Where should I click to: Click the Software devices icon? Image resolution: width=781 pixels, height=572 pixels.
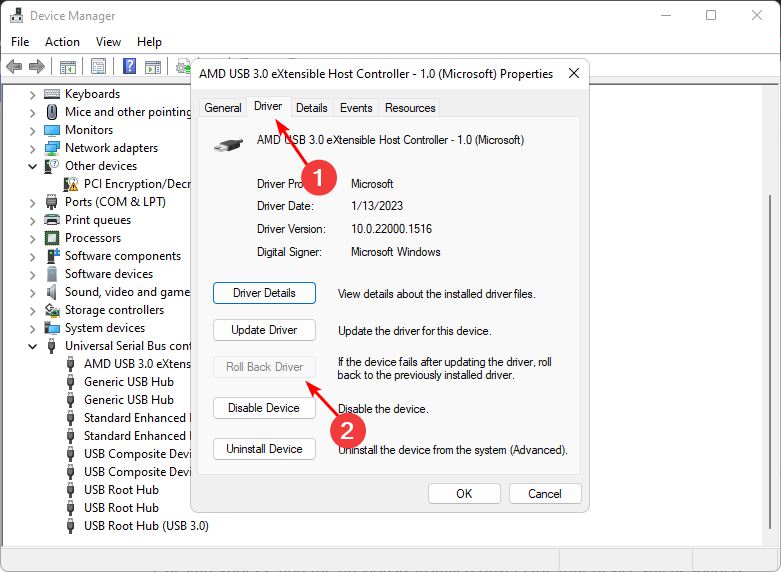(x=52, y=274)
